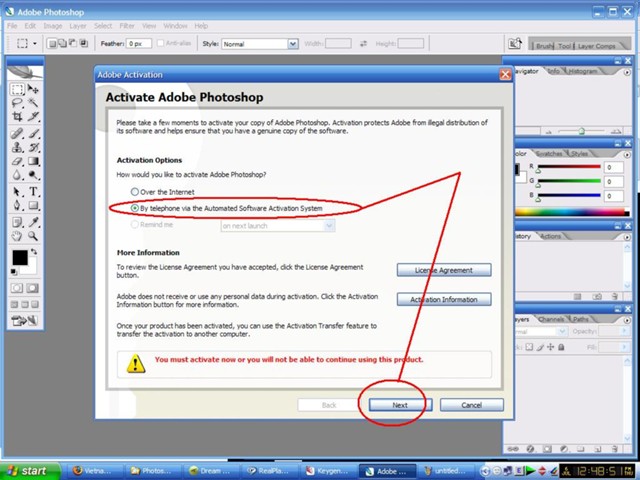Image resolution: width=640 pixels, height=480 pixels.
Task: Open the Image menu
Action: coord(53,26)
